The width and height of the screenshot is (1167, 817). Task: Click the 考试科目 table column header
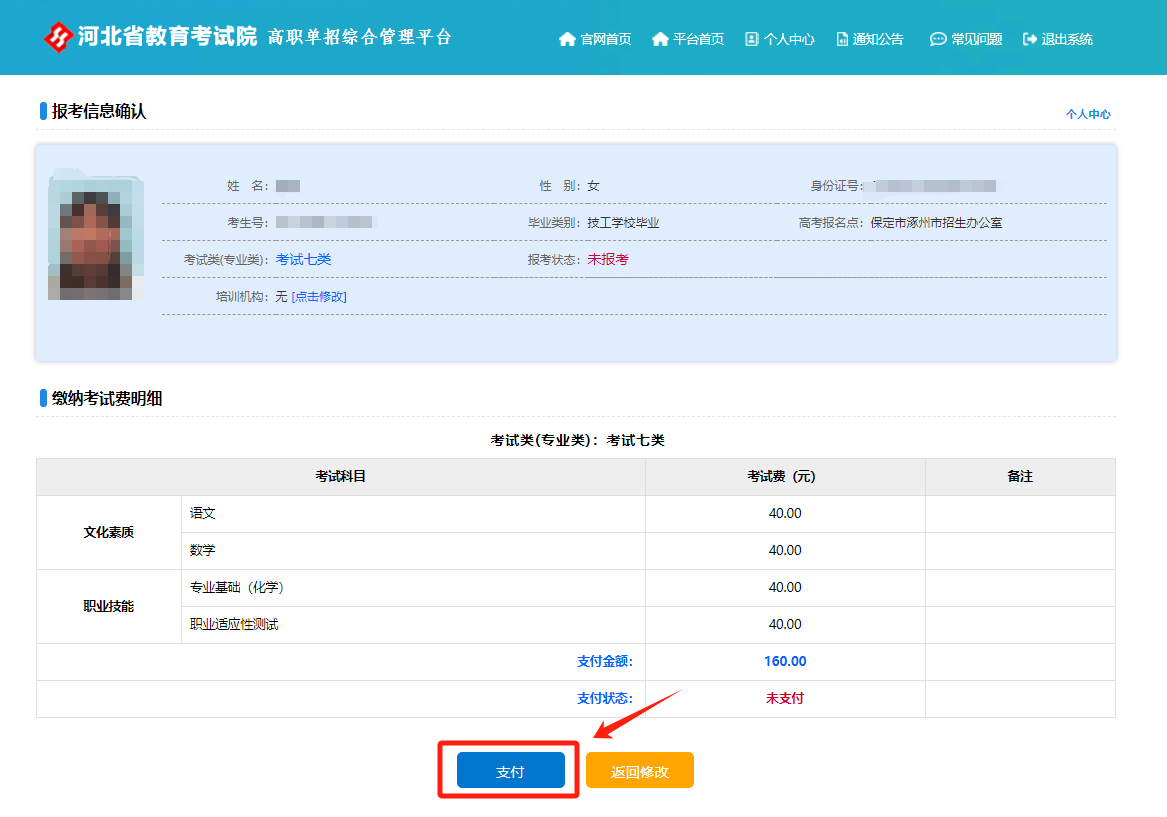pos(341,477)
